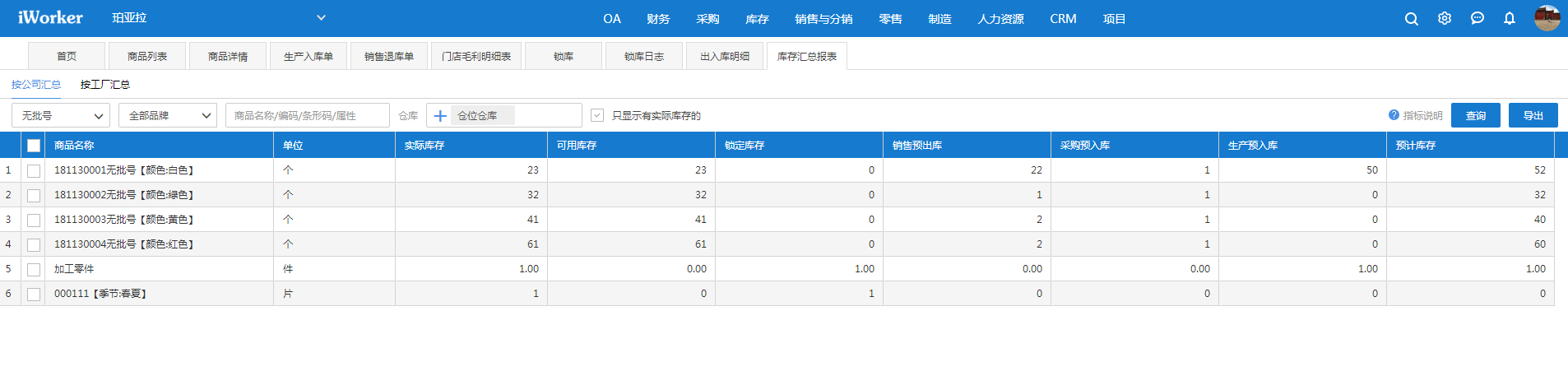Click the blue plus icon beside 仓库
This screenshot has width=1568, height=376.
click(440, 116)
